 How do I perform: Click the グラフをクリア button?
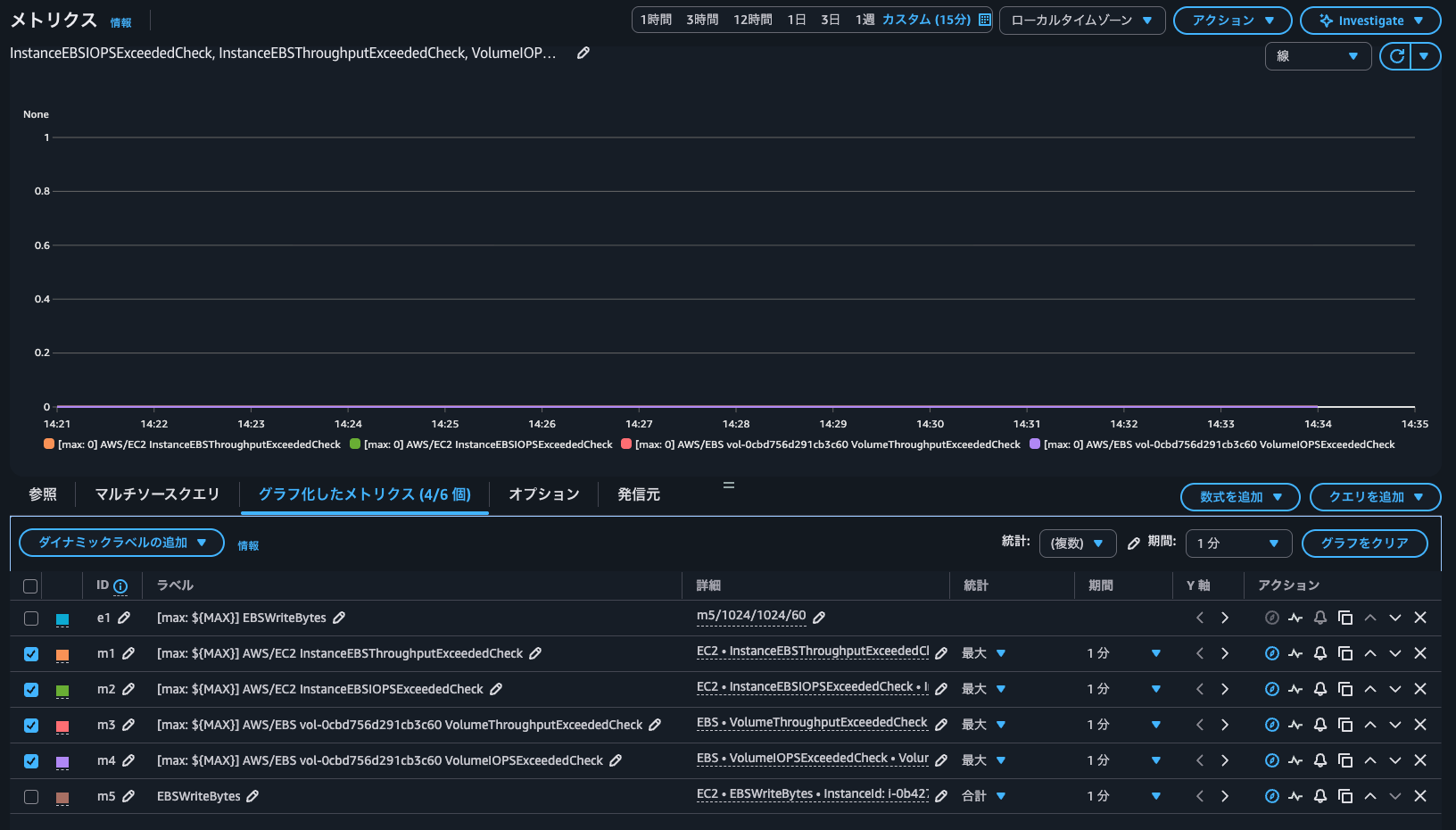(1364, 544)
